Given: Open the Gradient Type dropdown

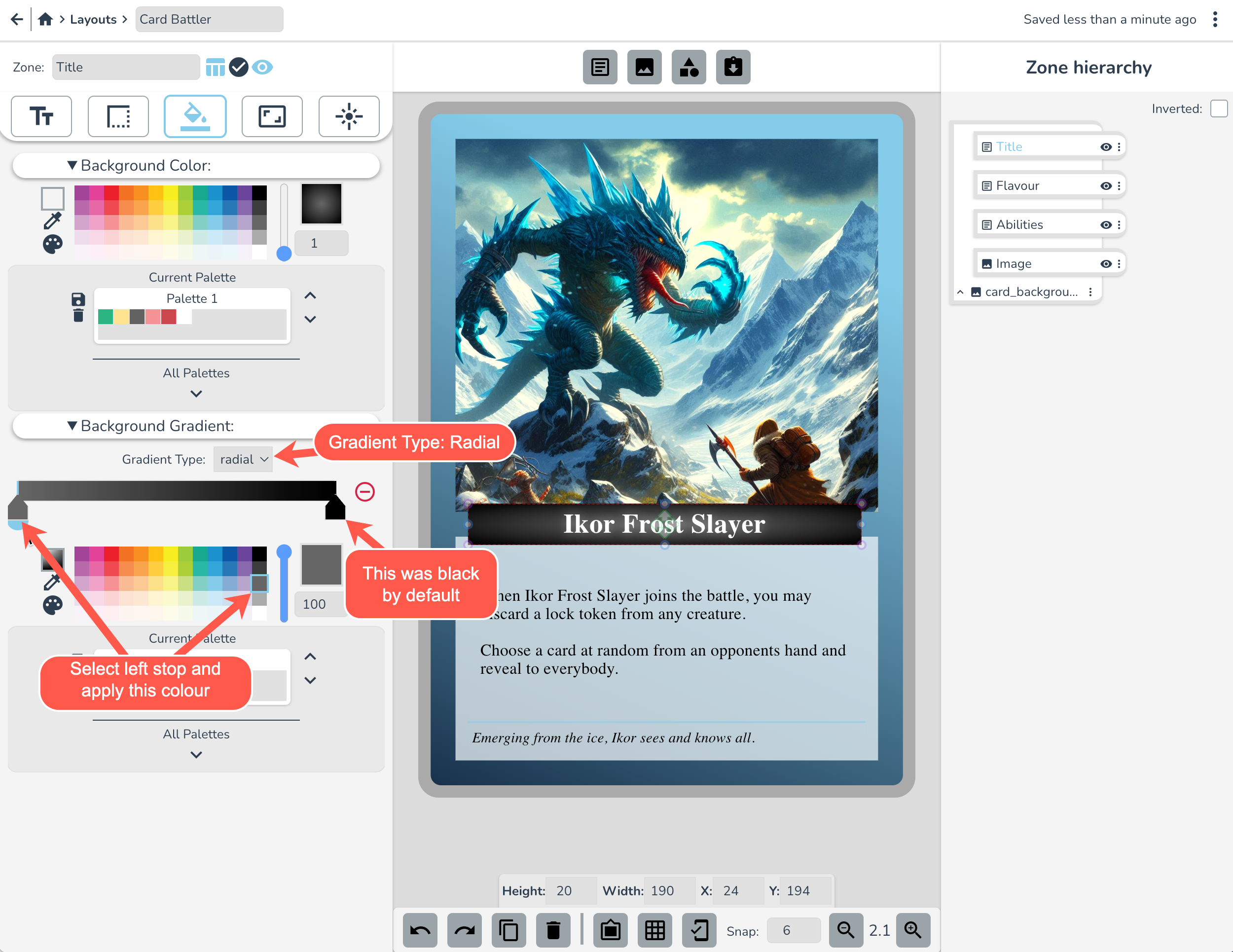Looking at the screenshot, I should [243, 459].
